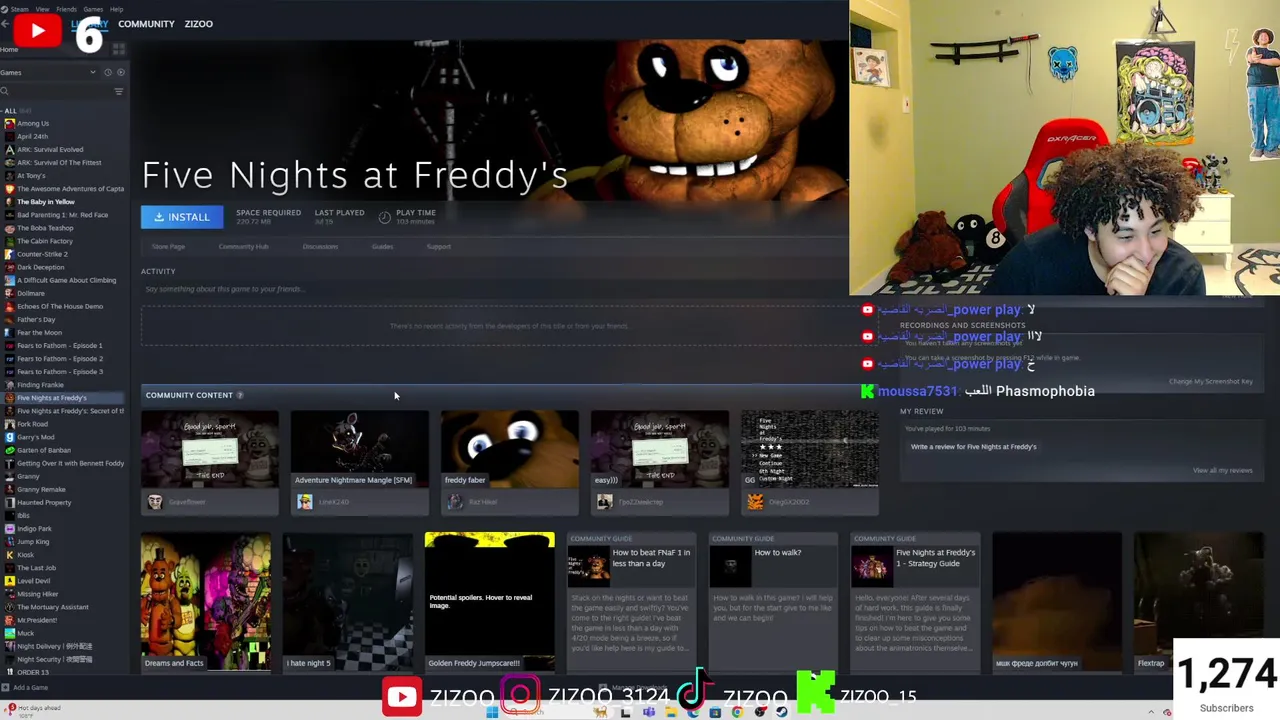Select The Mortuary Assistant in list
Screen dimensions: 1280x720
(52, 606)
